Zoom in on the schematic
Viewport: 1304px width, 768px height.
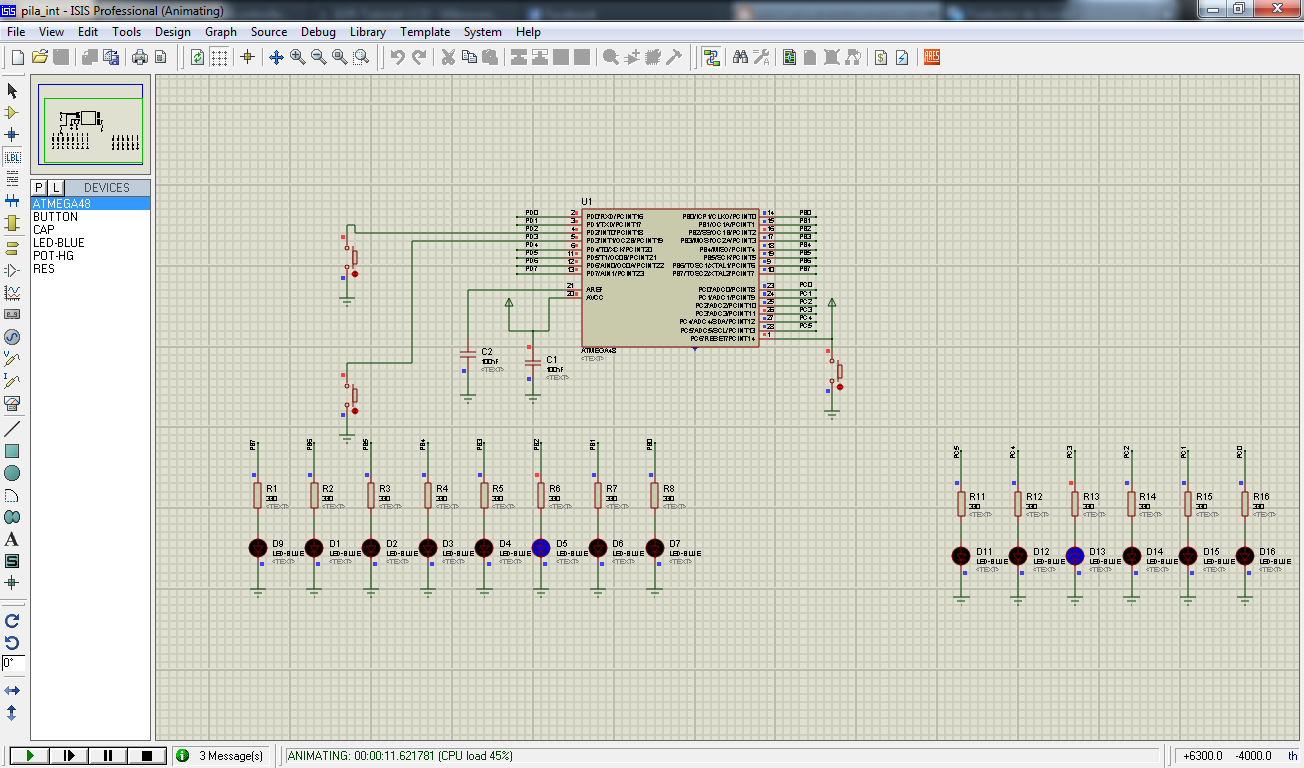[x=294, y=57]
